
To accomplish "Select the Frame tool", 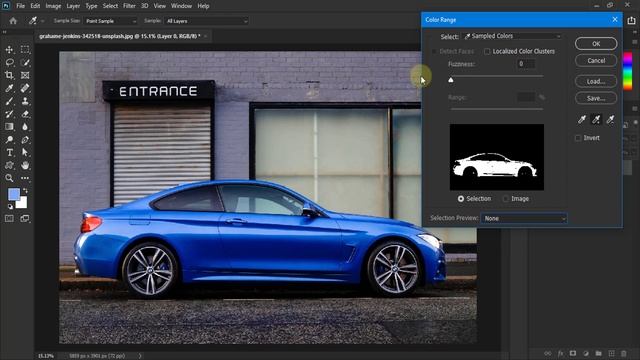I will (25, 75).
